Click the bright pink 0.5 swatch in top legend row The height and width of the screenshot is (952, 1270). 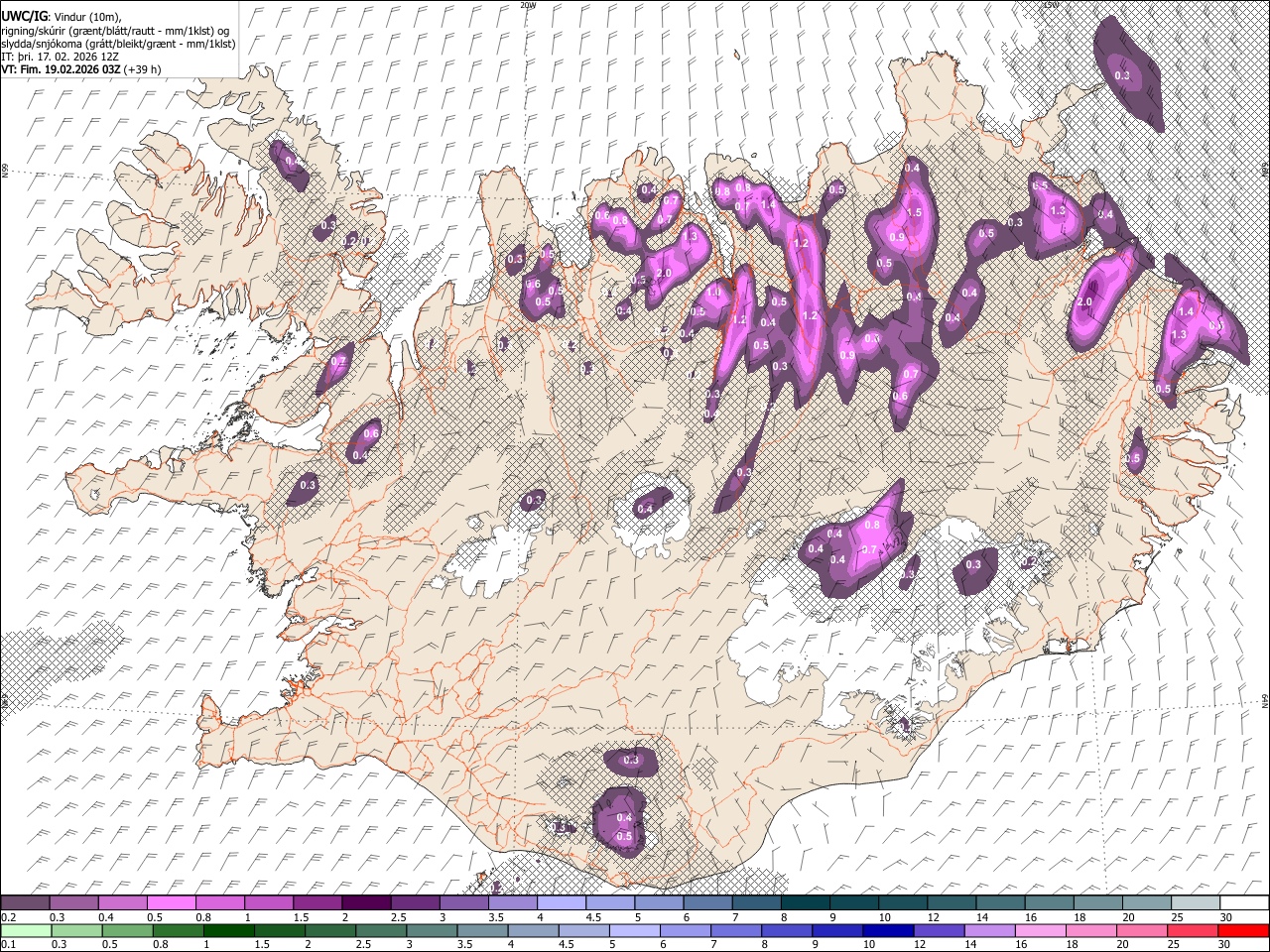(x=171, y=903)
